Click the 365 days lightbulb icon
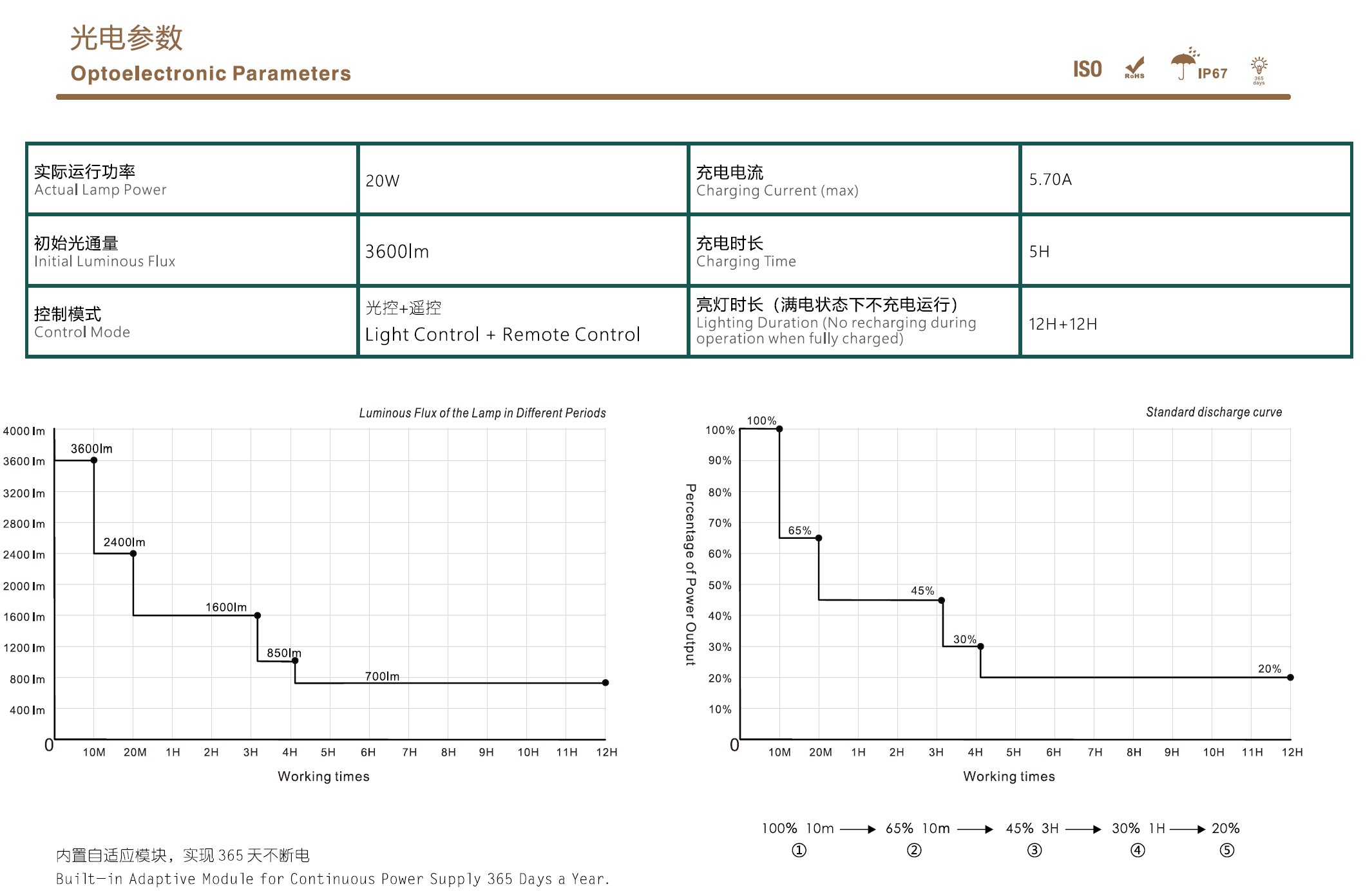 (x=1259, y=70)
